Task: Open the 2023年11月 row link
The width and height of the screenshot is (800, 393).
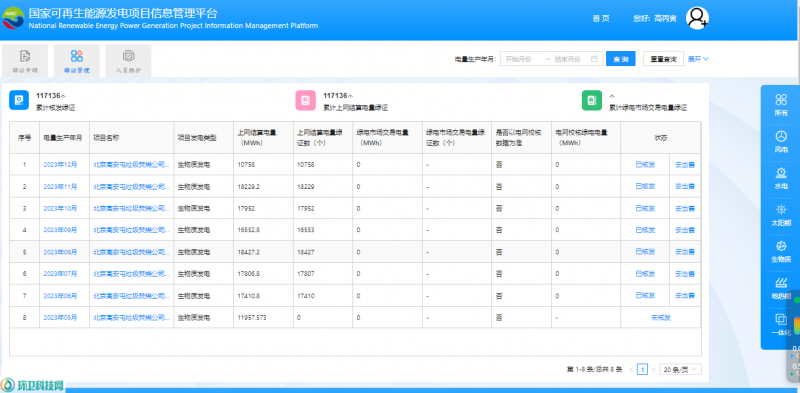Action: click(x=60, y=186)
